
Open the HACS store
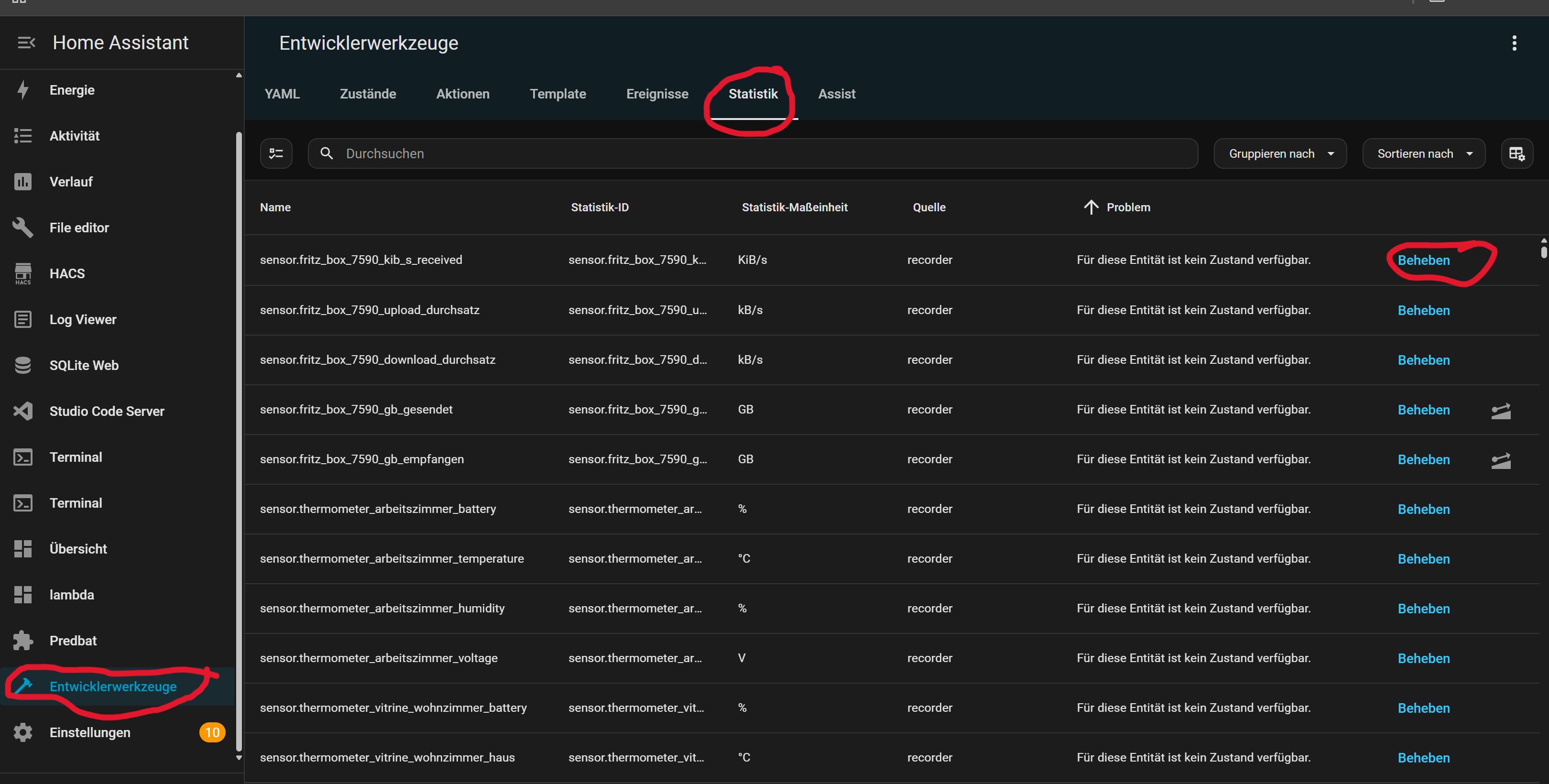tap(67, 273)
